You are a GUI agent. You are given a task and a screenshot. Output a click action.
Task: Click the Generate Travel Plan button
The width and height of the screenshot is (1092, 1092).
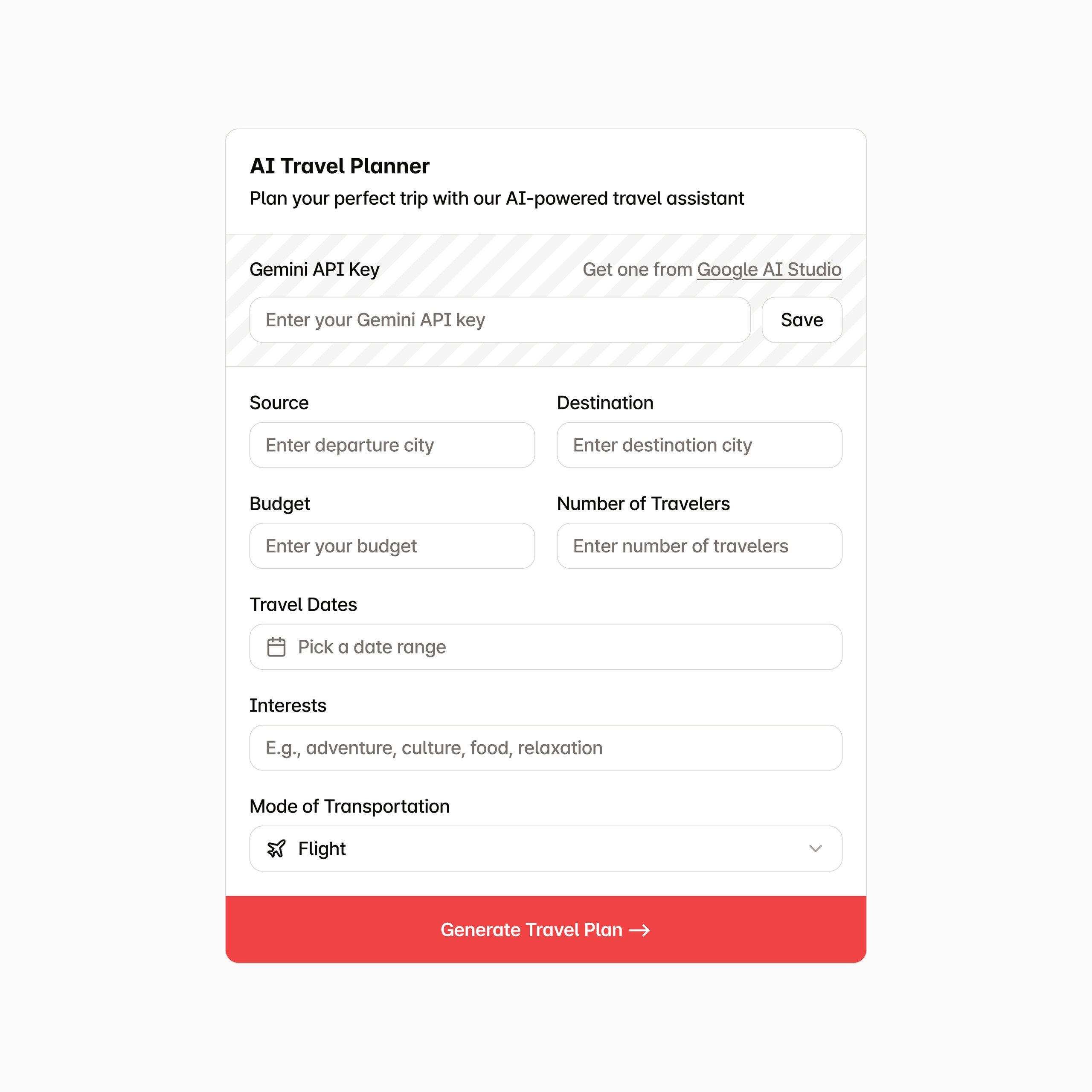click(546, 929)
